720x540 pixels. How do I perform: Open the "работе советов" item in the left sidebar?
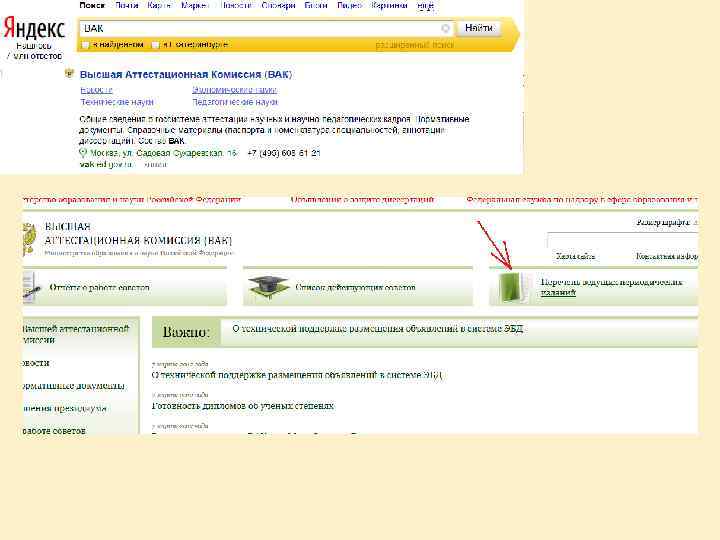pos(54,431)
